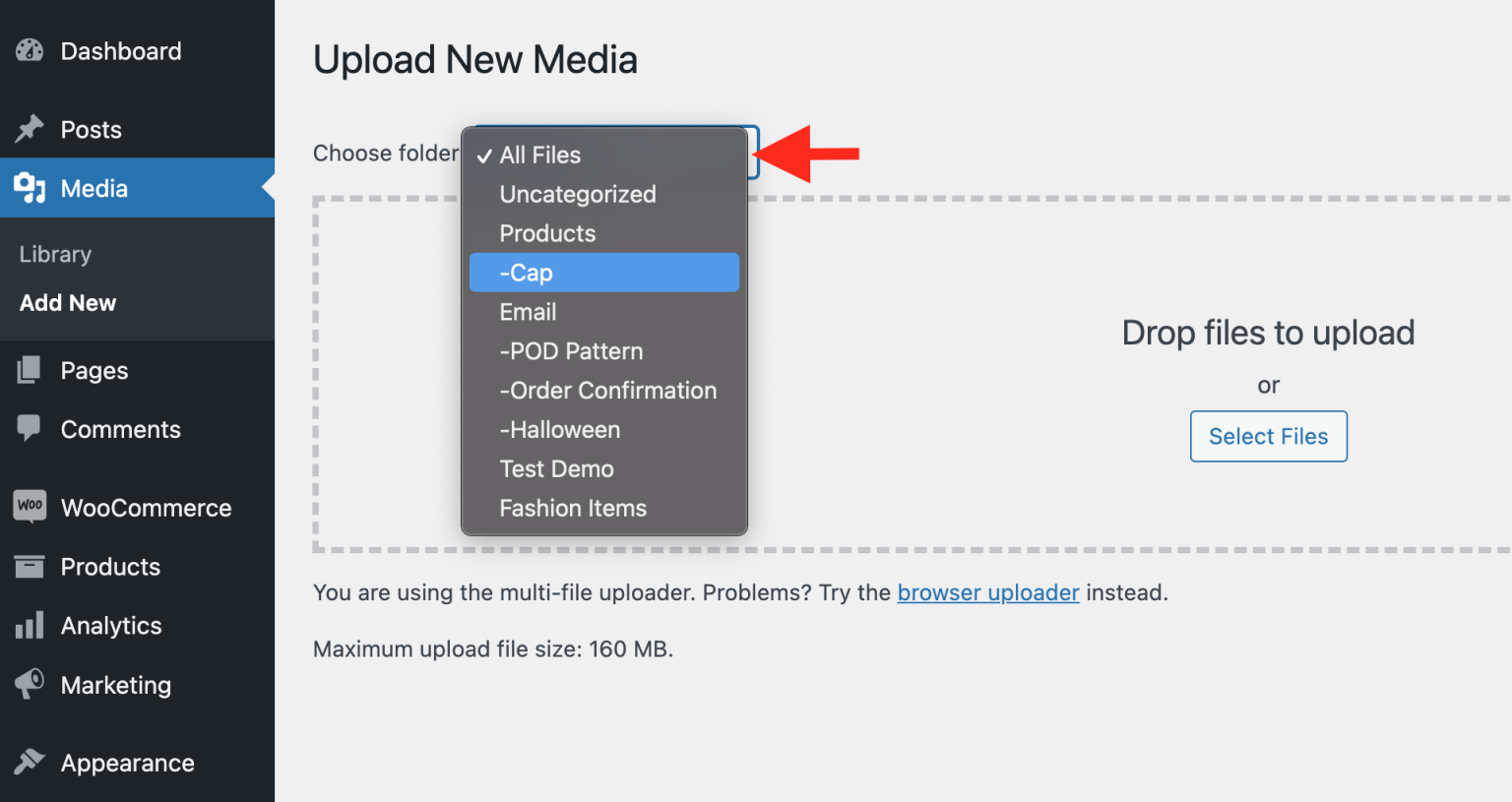Click the Select Files button
This screenshot has height=802, width=1512.
pyautogui.click(x=1268, y=436)
